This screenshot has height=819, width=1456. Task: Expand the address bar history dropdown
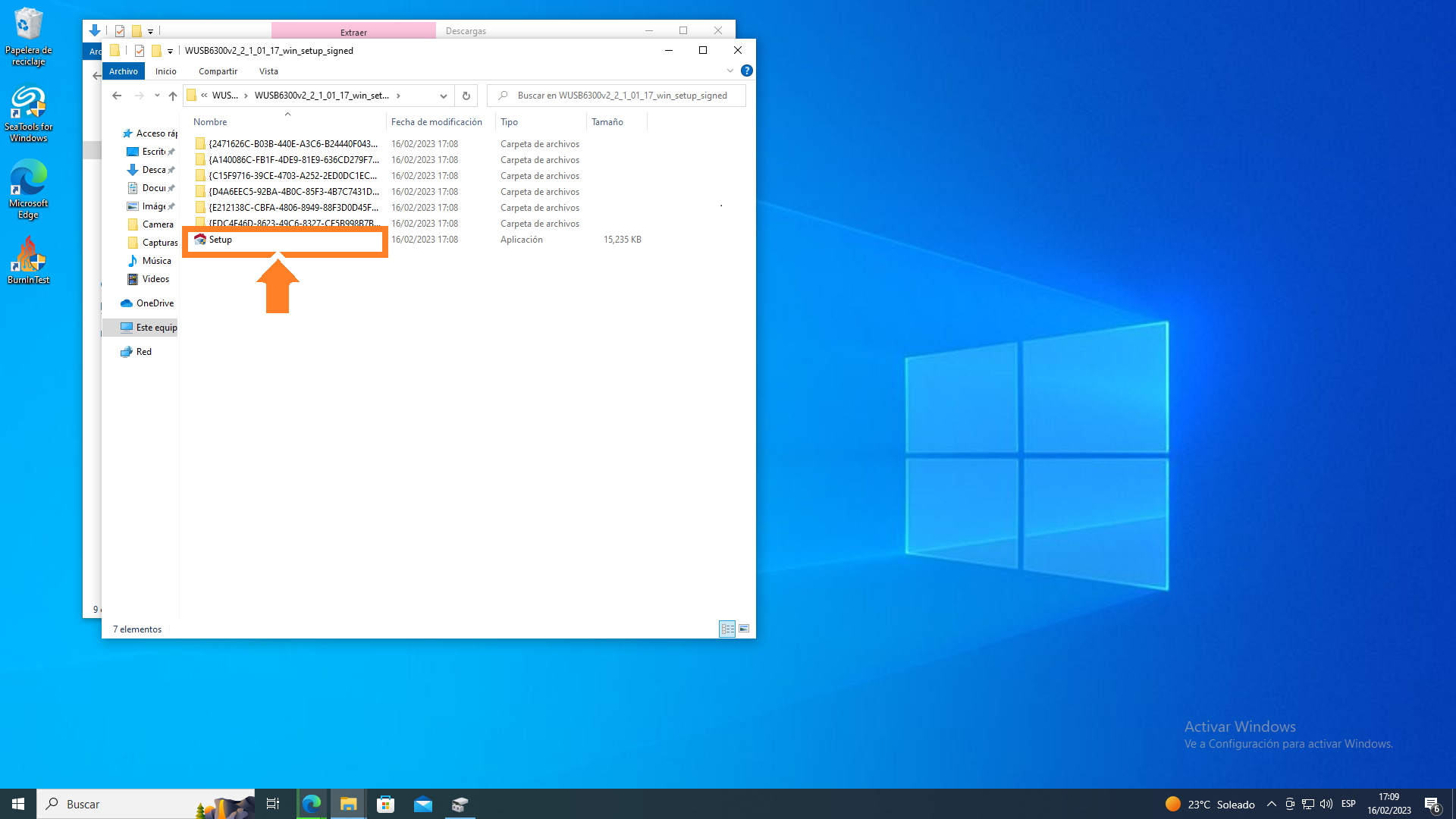click(443, 96)
